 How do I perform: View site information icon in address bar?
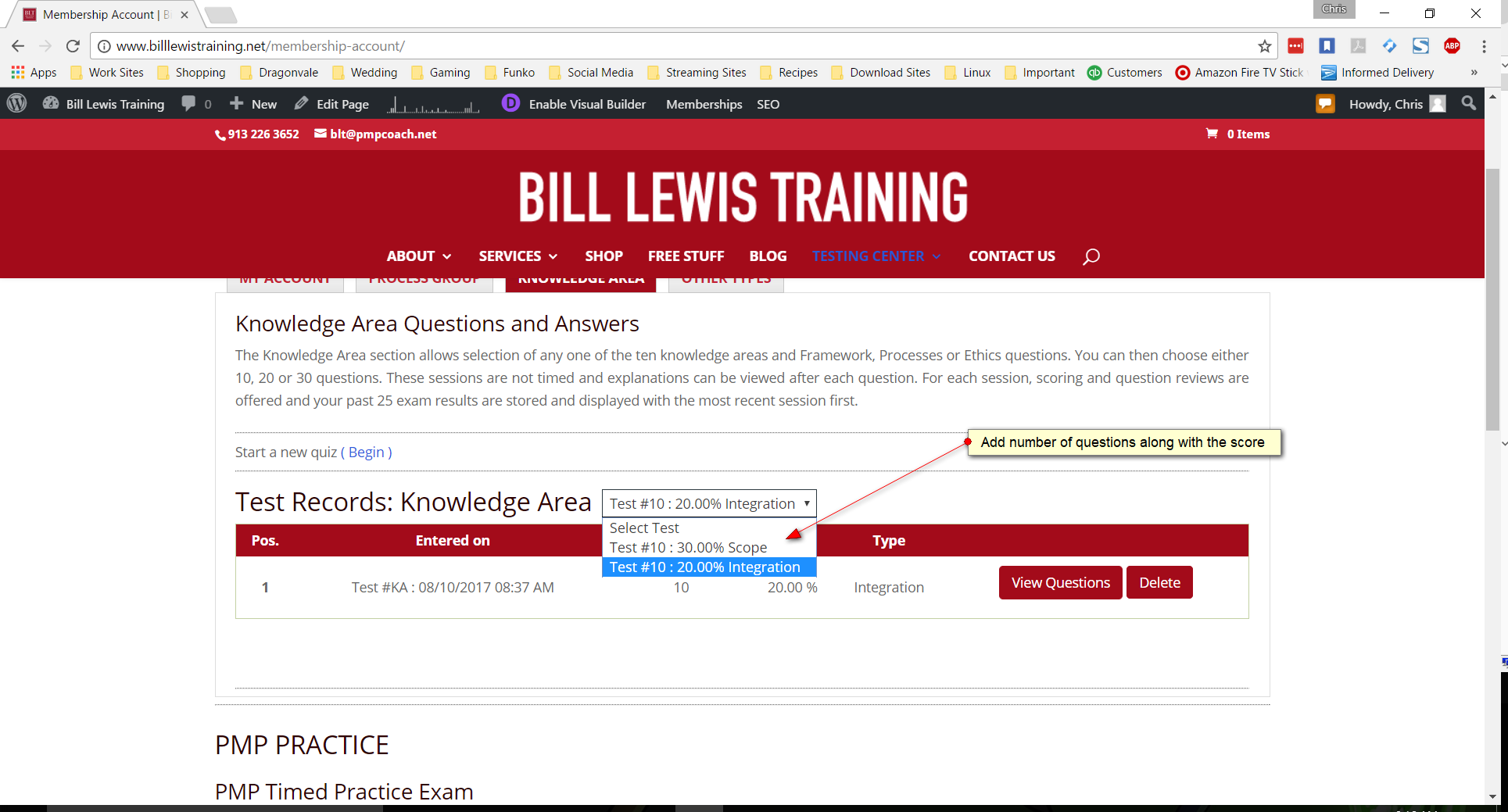pyautogui.click(x=104, y=46)
